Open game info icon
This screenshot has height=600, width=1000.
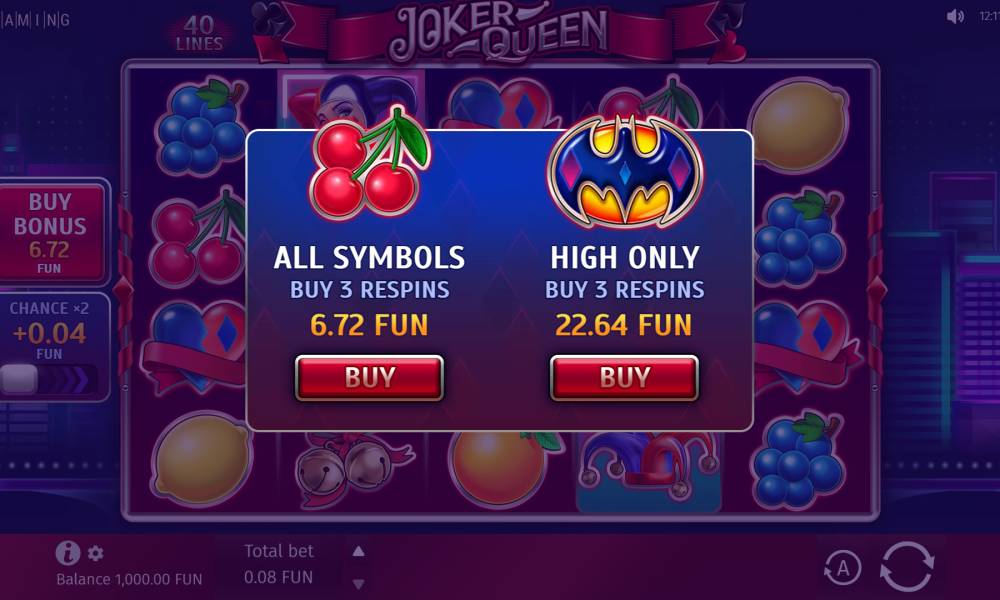point(68,553)
